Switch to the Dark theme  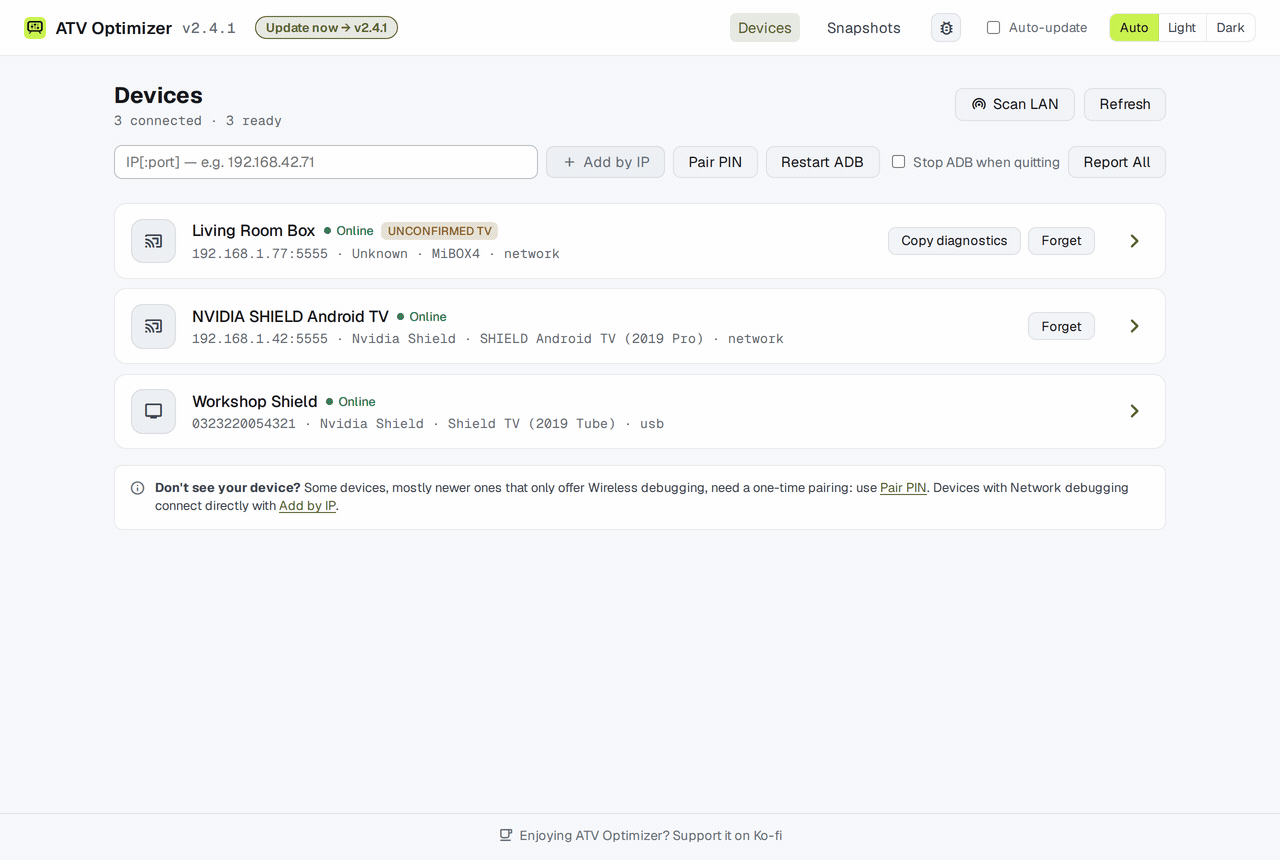(x=1230, y=28)
